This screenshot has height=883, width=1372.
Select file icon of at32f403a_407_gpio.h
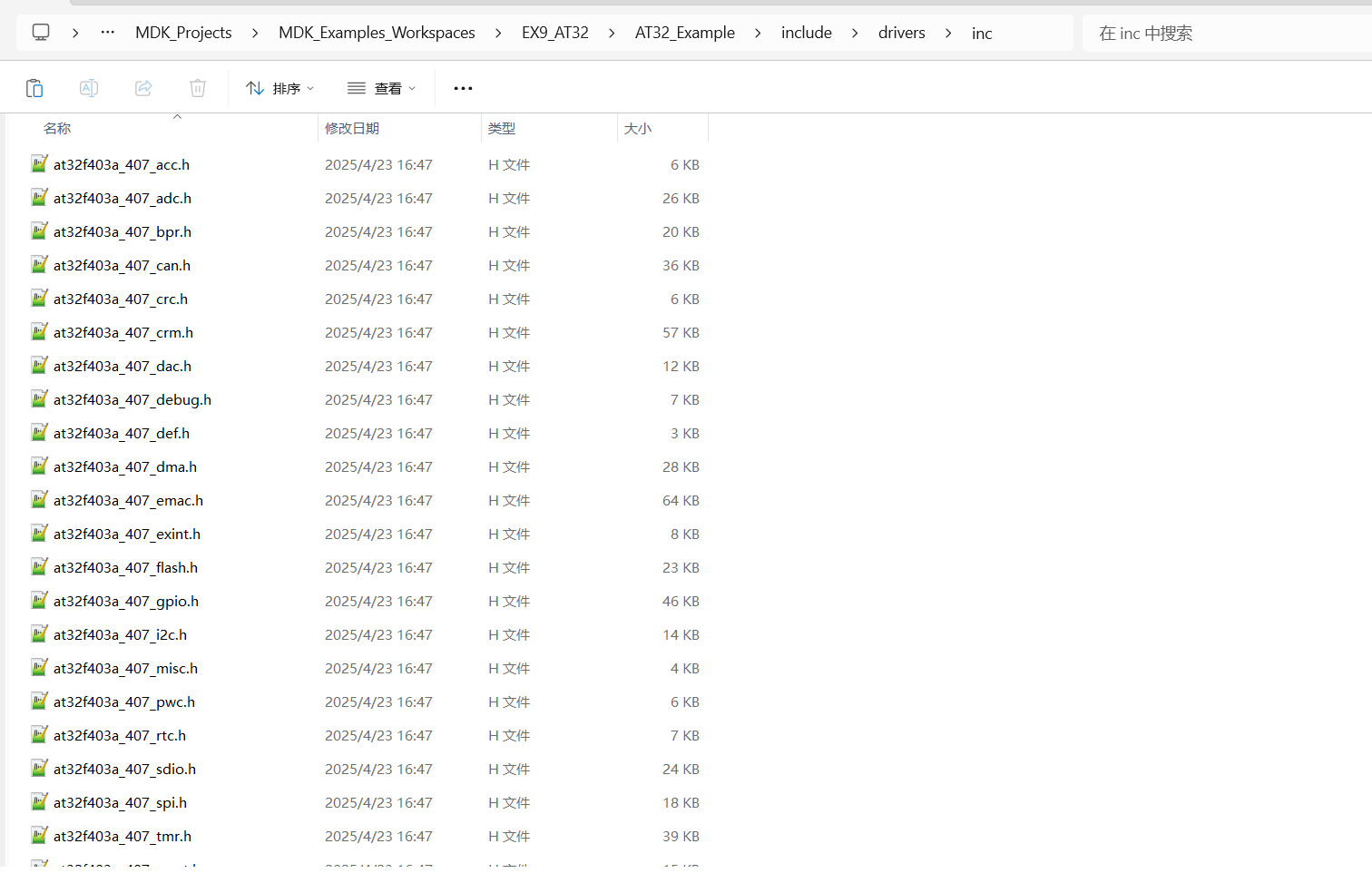pos(39,601)
